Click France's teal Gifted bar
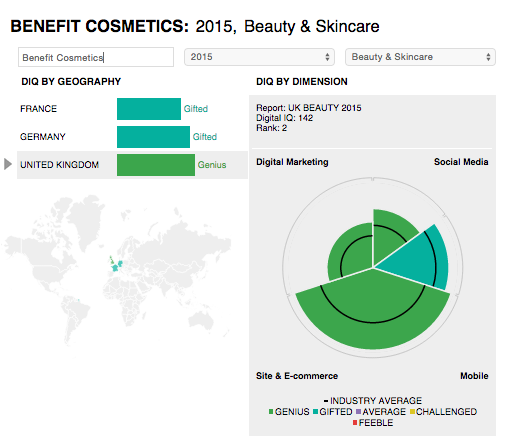The height and width of the screenshot is (436, 521). pos(149,109)
